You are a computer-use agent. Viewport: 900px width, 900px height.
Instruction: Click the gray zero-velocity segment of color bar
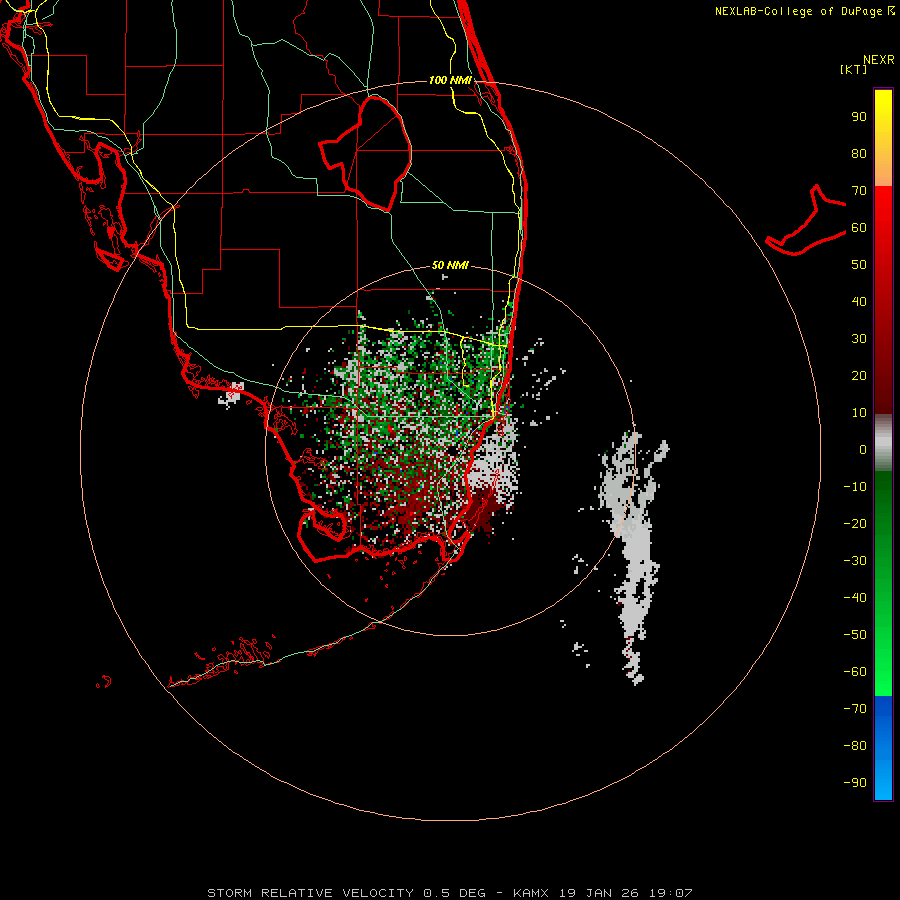[883, 443]
